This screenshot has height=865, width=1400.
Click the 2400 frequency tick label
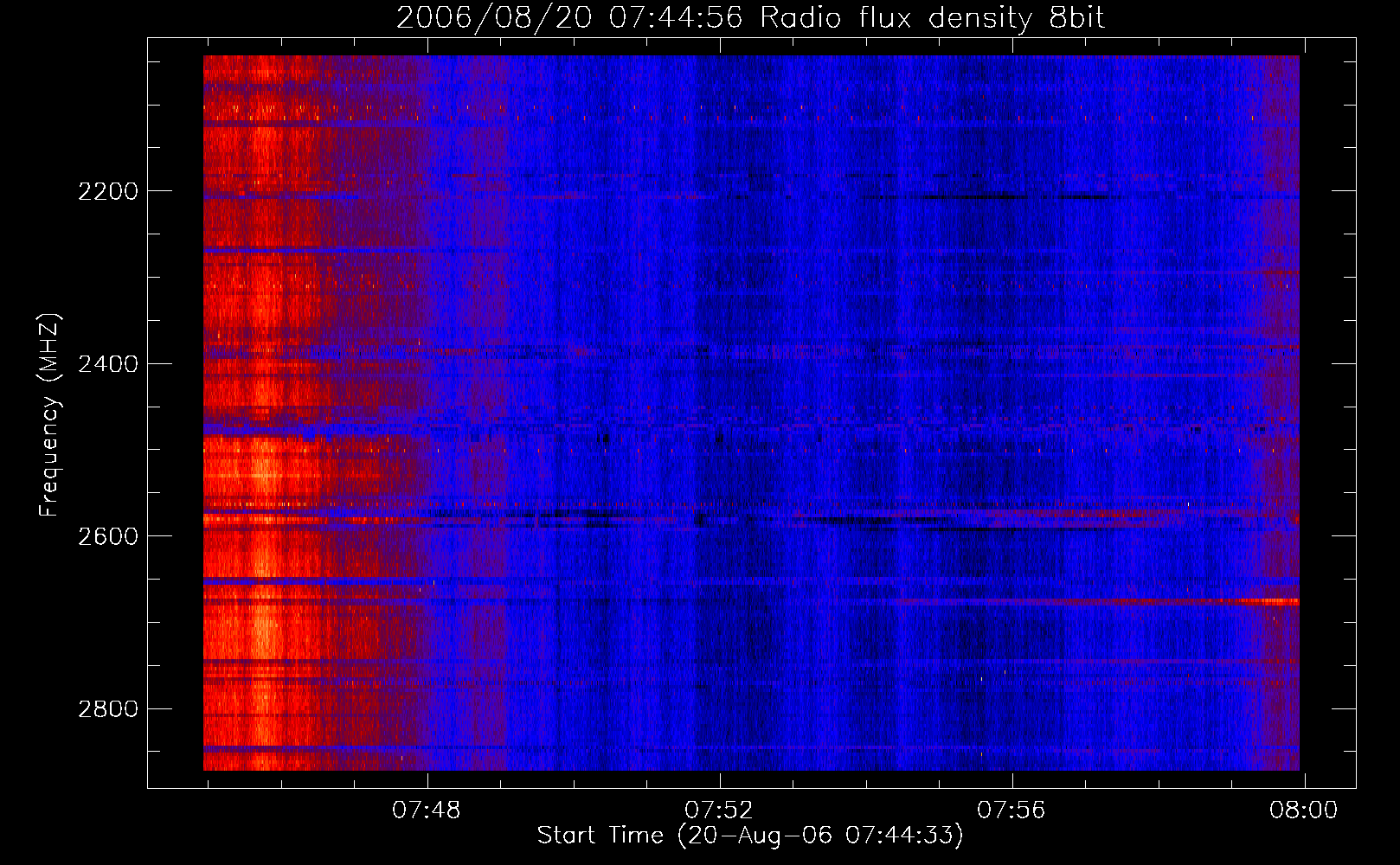tap(108, 364)
